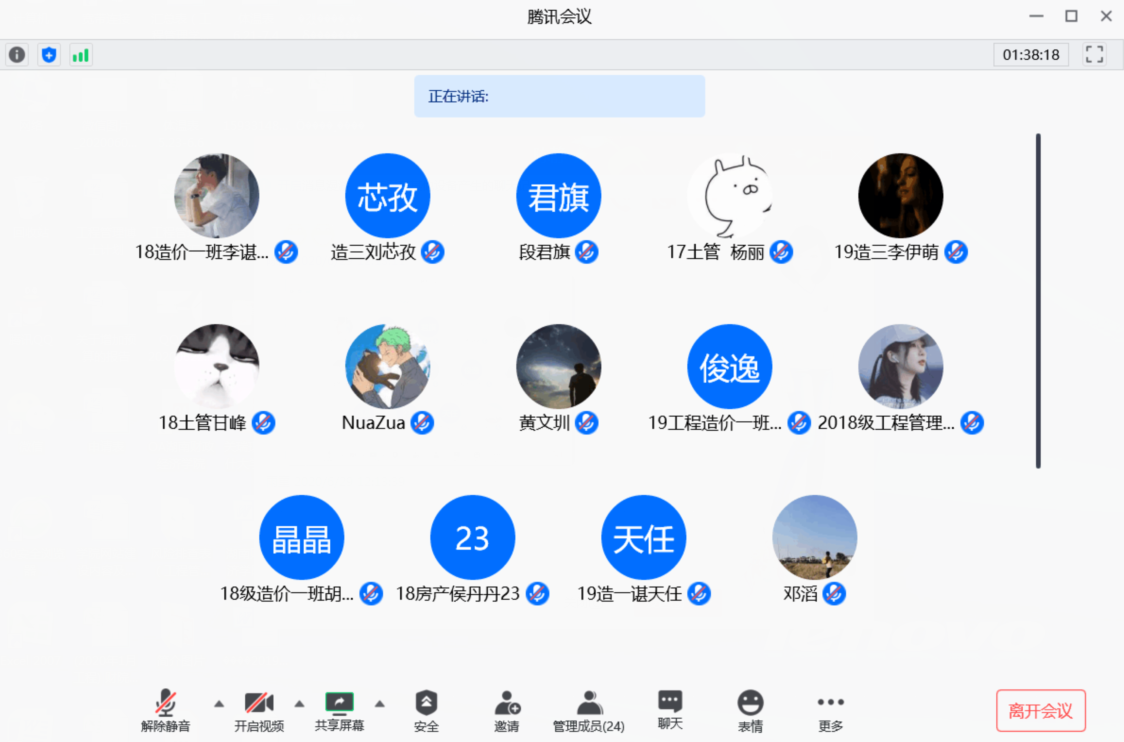Select 晶晶 blue avatar circle
The image size is (1124, 742).
pyautogui.click(x=302, y=537)
